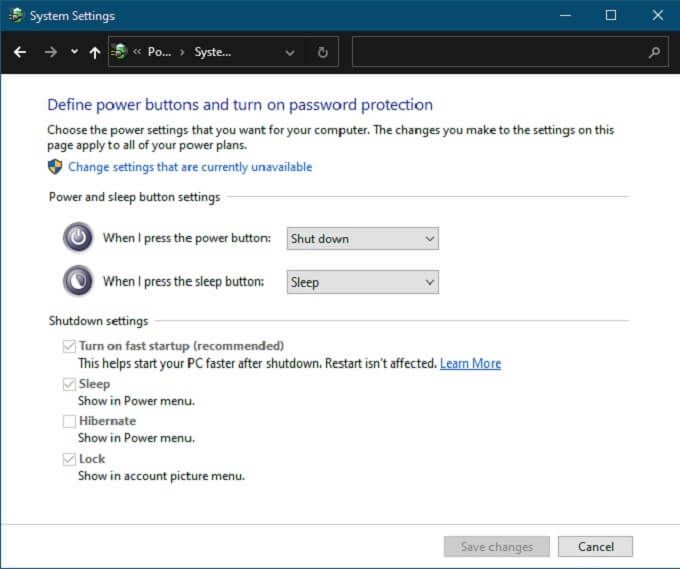The image size is (680, 569).
Task: Click the System Settings title bar icon
Action: (15, 16)
